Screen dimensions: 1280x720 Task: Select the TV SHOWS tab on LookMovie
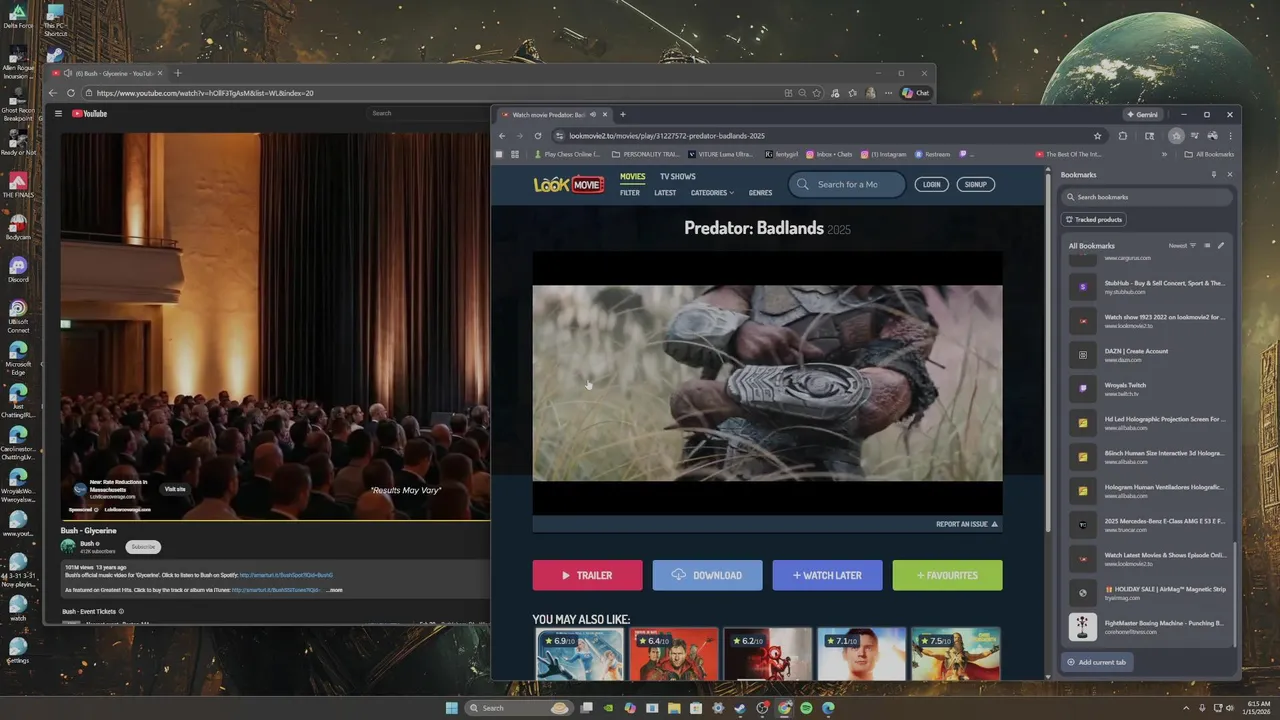677,177
